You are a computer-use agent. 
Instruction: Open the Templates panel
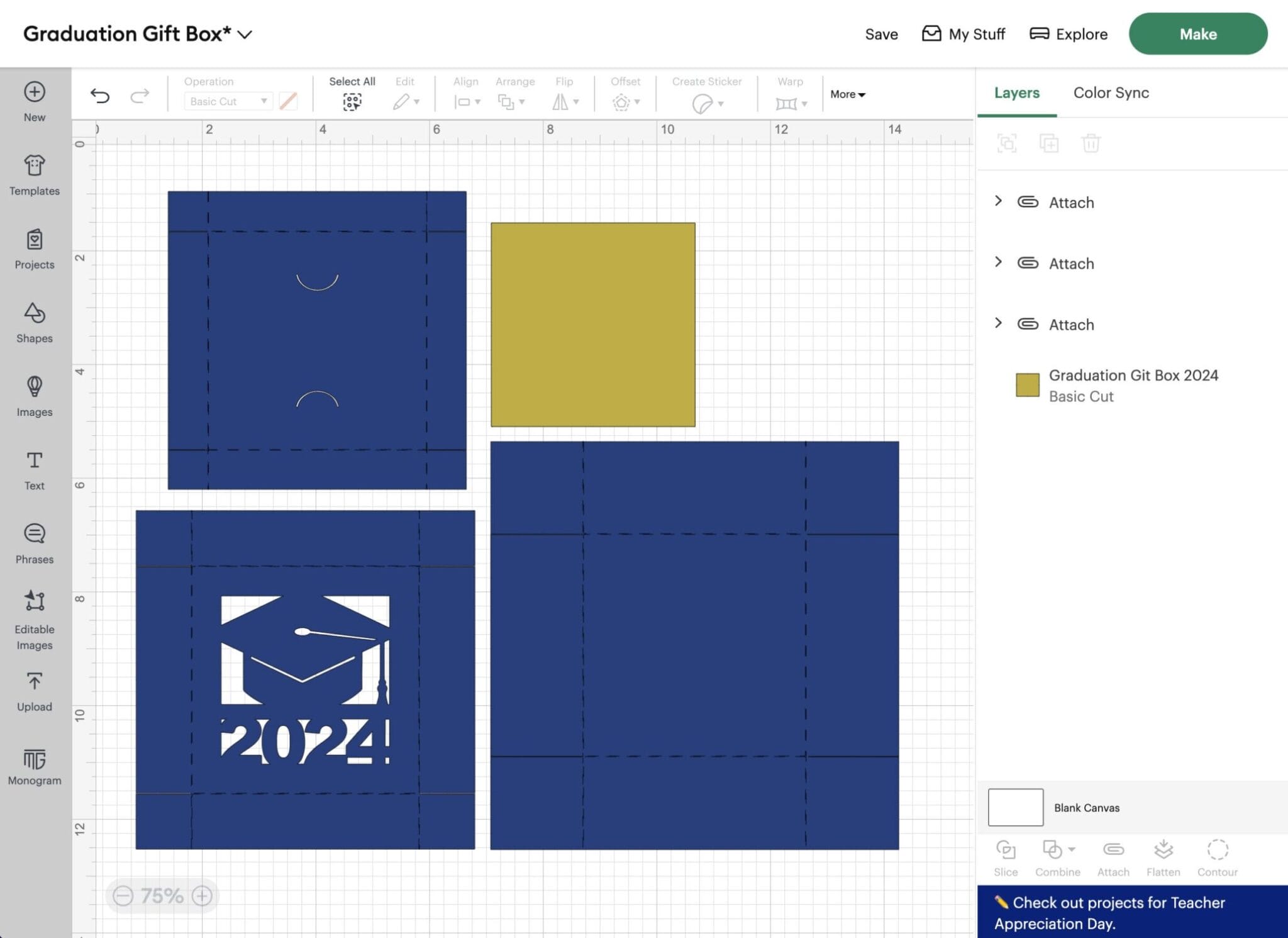(x=35, y=175)
